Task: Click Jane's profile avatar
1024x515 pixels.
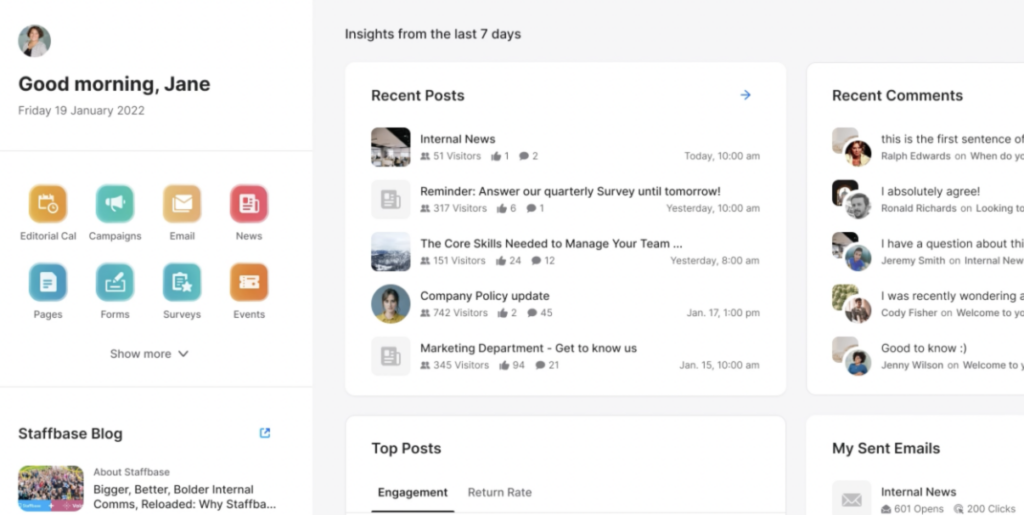Action: click(35, 41)
